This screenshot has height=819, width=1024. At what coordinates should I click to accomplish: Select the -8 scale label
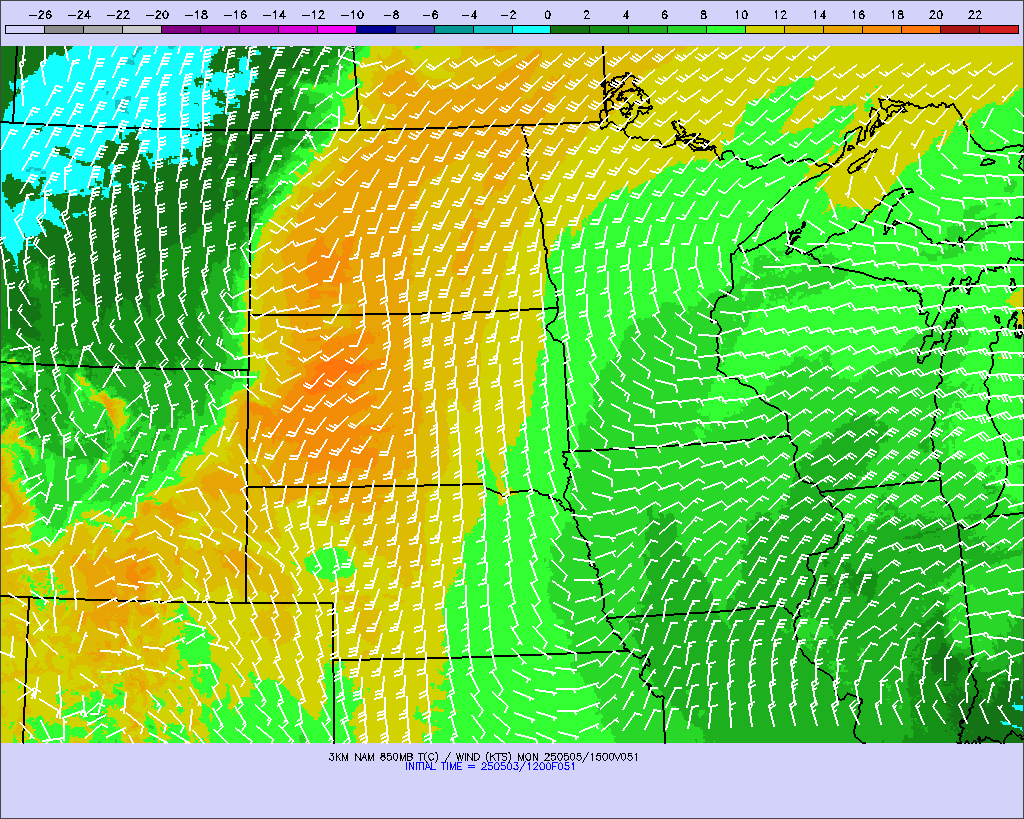coord(391,14)
